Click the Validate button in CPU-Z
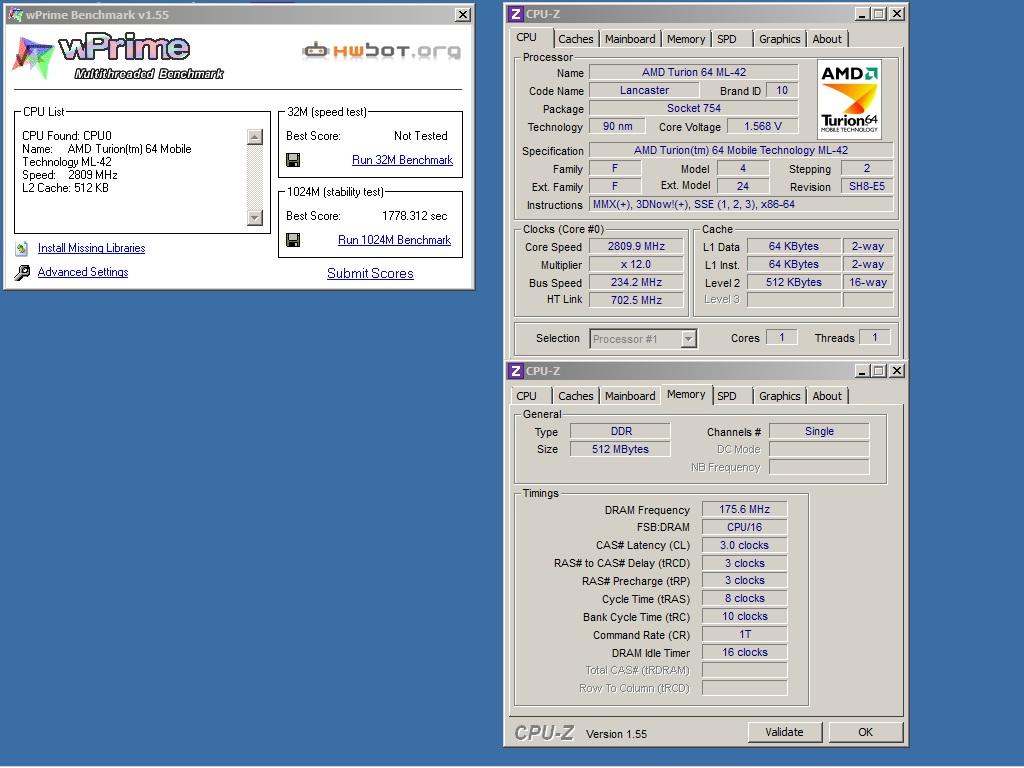 point(784,732)
